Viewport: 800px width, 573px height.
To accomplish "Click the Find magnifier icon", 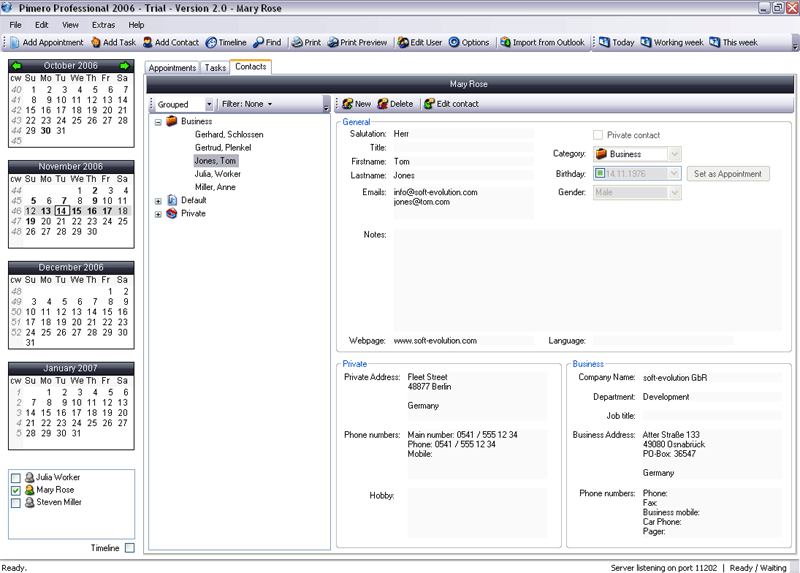I will pyautogui.click(x=259, y=42).
